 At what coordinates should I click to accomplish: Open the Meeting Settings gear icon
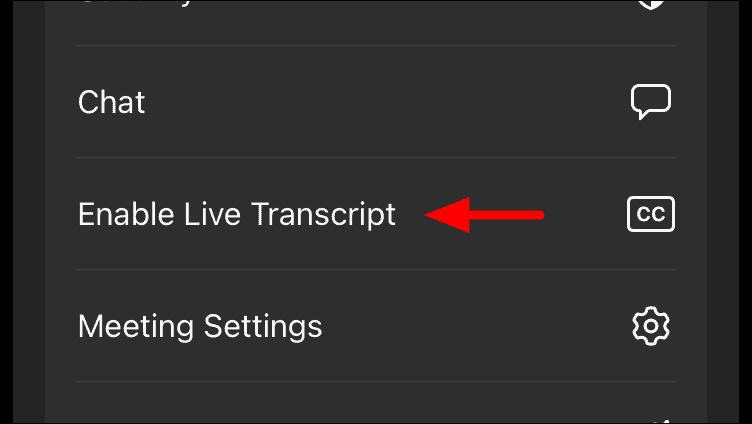pyautogui.click(x=651, y=326)
